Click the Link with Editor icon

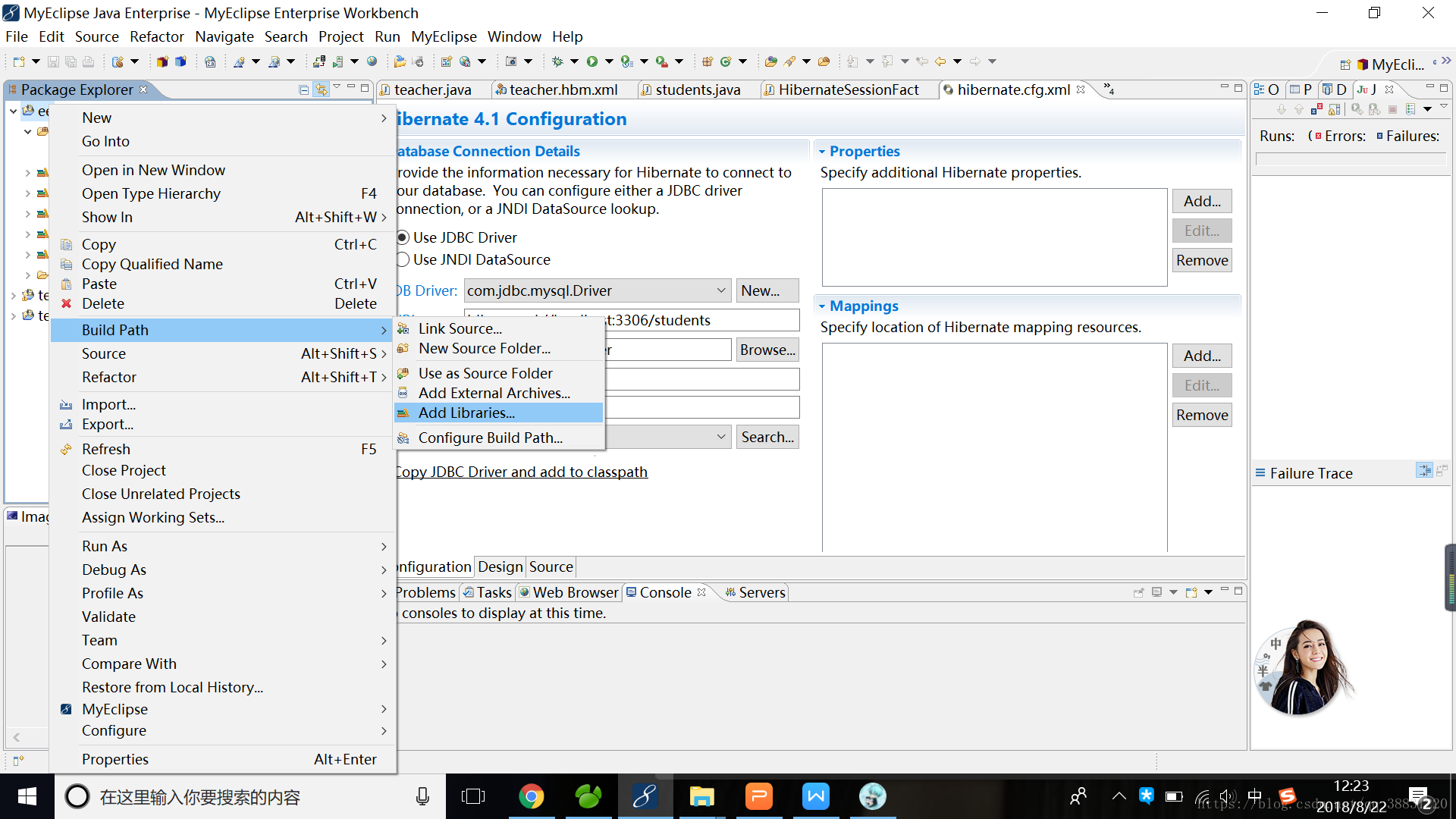coord(322,89)
